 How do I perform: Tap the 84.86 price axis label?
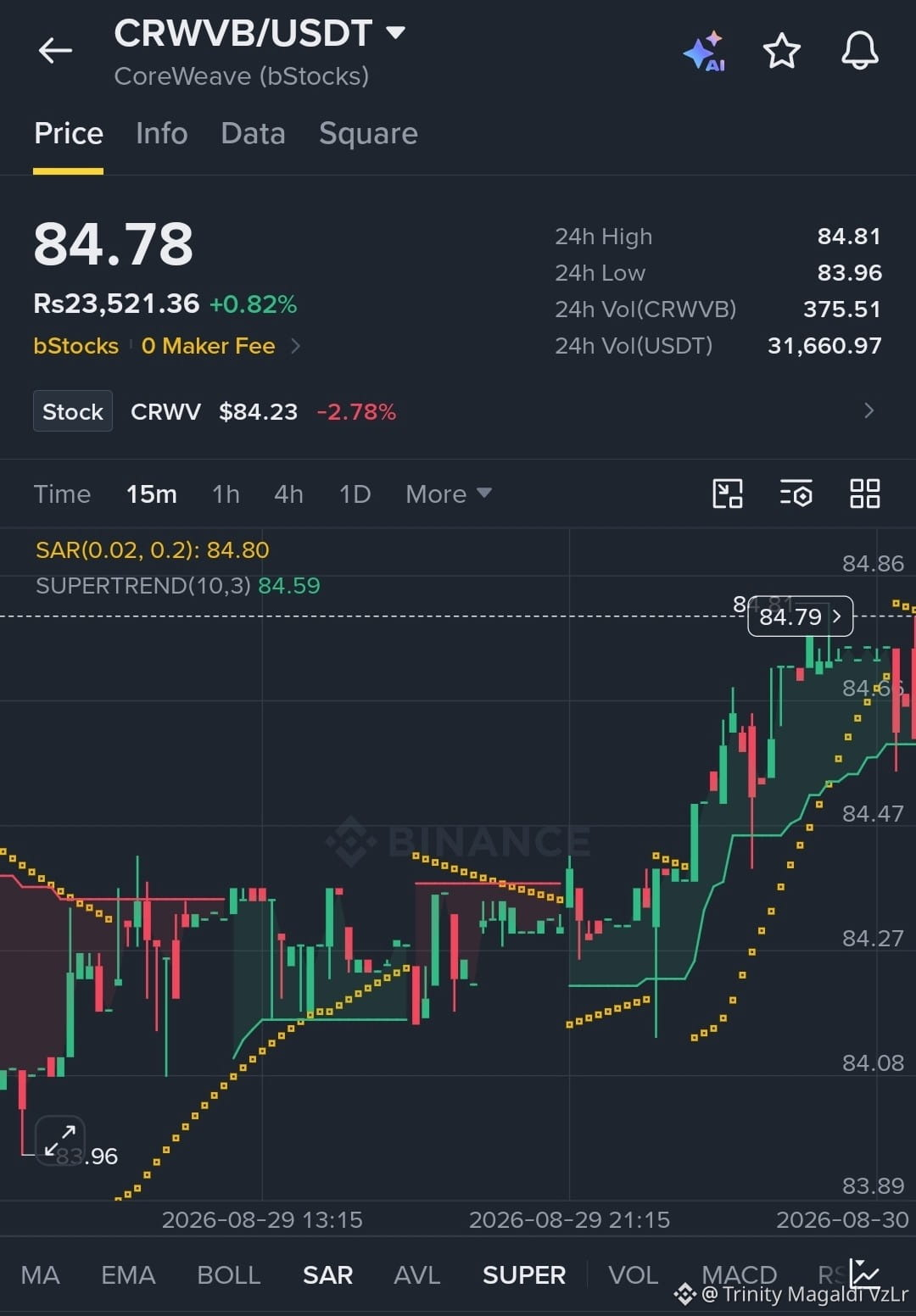click(873, 564)
